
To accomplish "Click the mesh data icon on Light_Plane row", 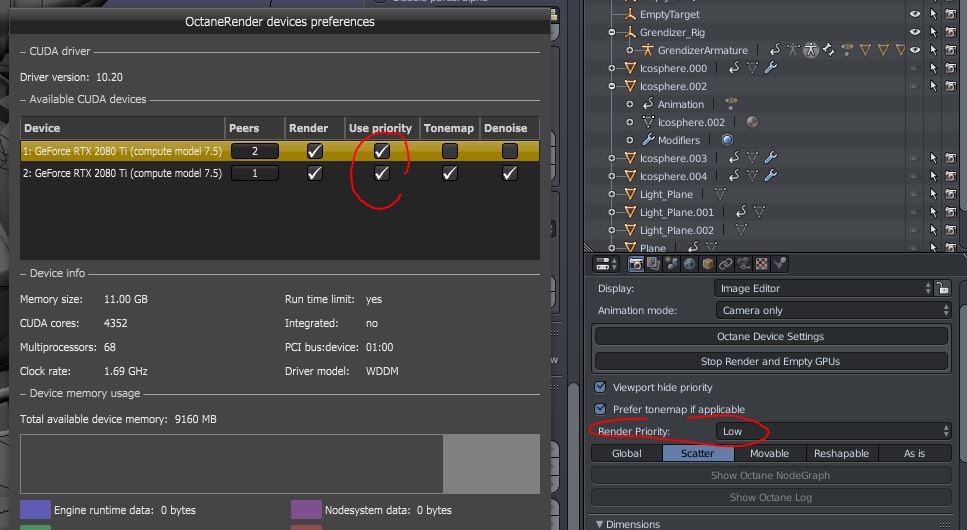I will [720, 194].
